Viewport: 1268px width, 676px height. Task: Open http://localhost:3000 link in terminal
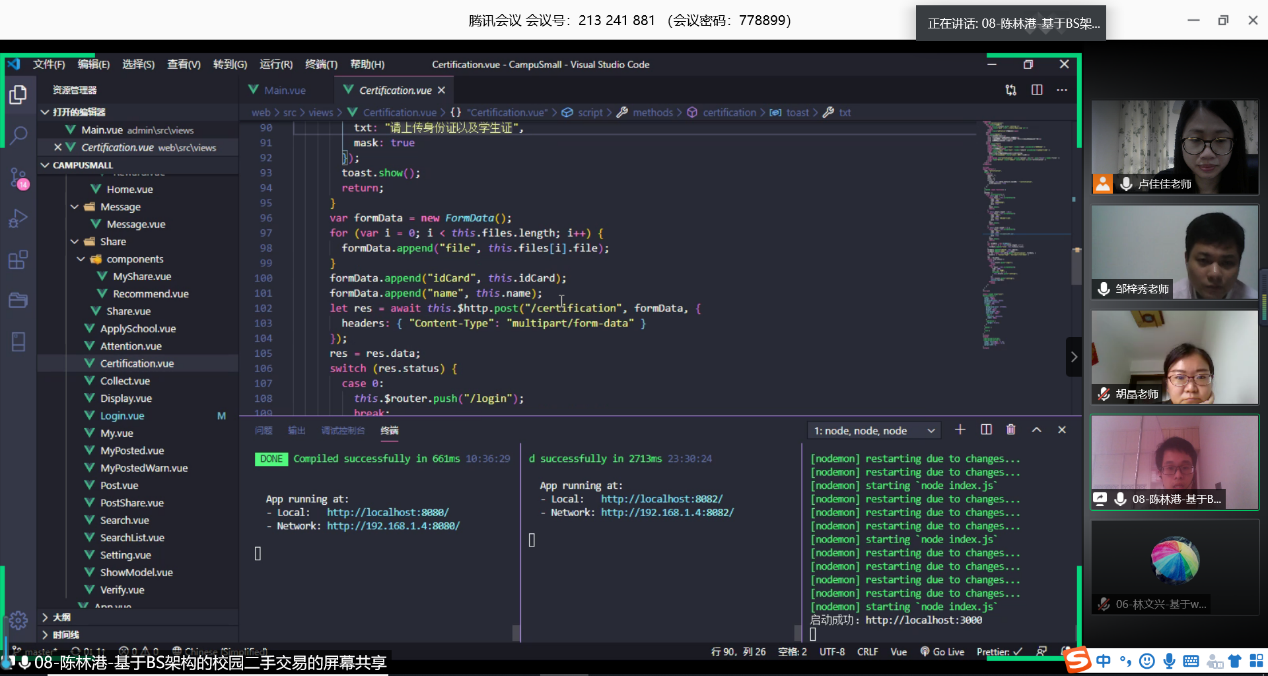coord(924,620)
